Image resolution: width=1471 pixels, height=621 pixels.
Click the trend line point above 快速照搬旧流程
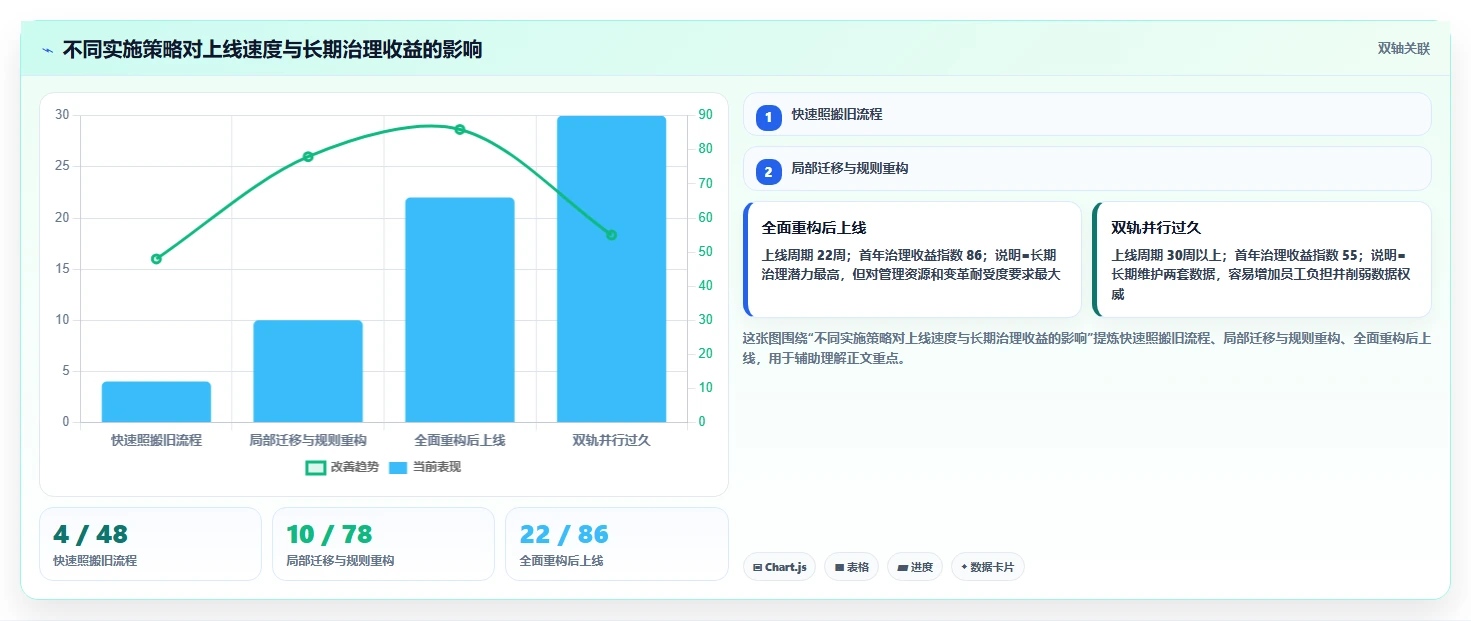156,259
